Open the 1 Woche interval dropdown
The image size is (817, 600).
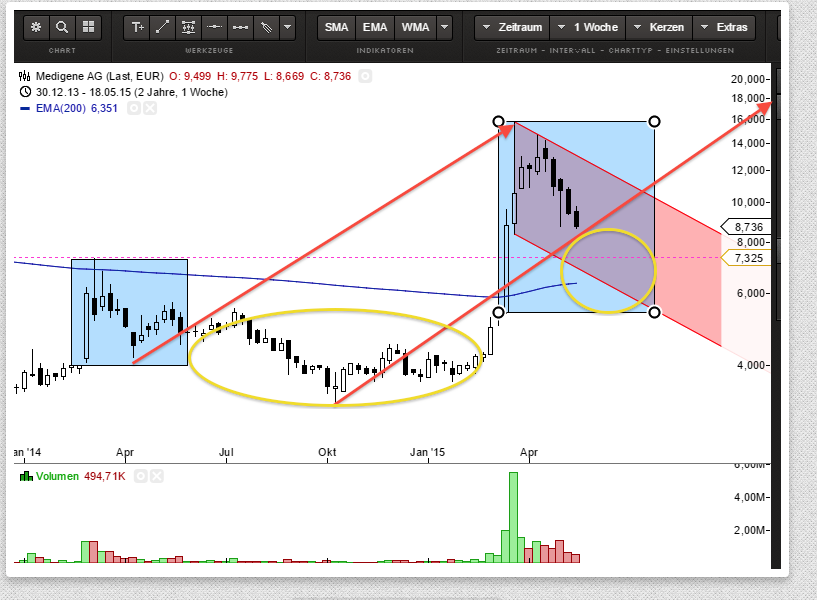point(588,27)
